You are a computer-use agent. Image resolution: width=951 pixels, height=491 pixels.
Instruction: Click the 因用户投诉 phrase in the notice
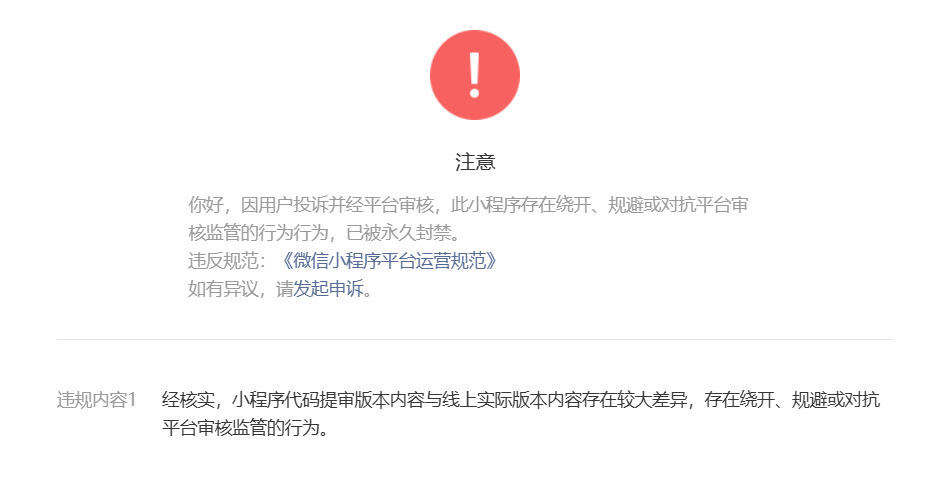284,205
